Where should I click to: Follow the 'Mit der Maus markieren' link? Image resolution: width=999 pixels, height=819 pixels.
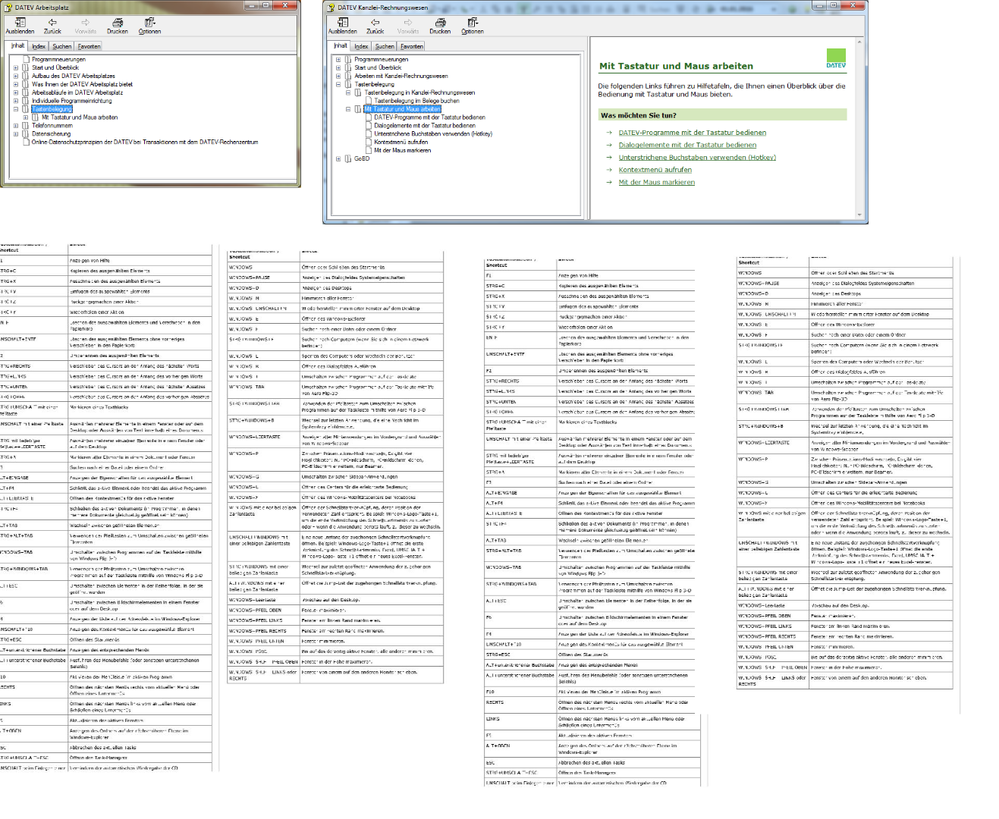tap(656, 182)
